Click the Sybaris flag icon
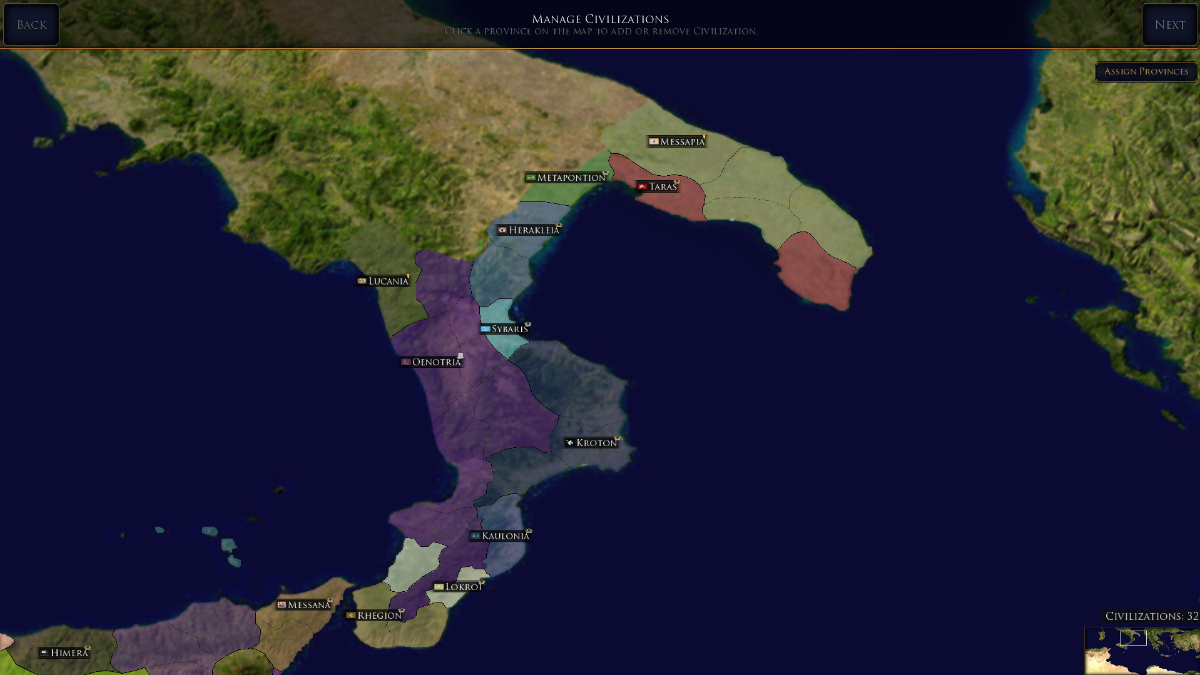This screenshot has height=675, width=1200. coord(486,329)
